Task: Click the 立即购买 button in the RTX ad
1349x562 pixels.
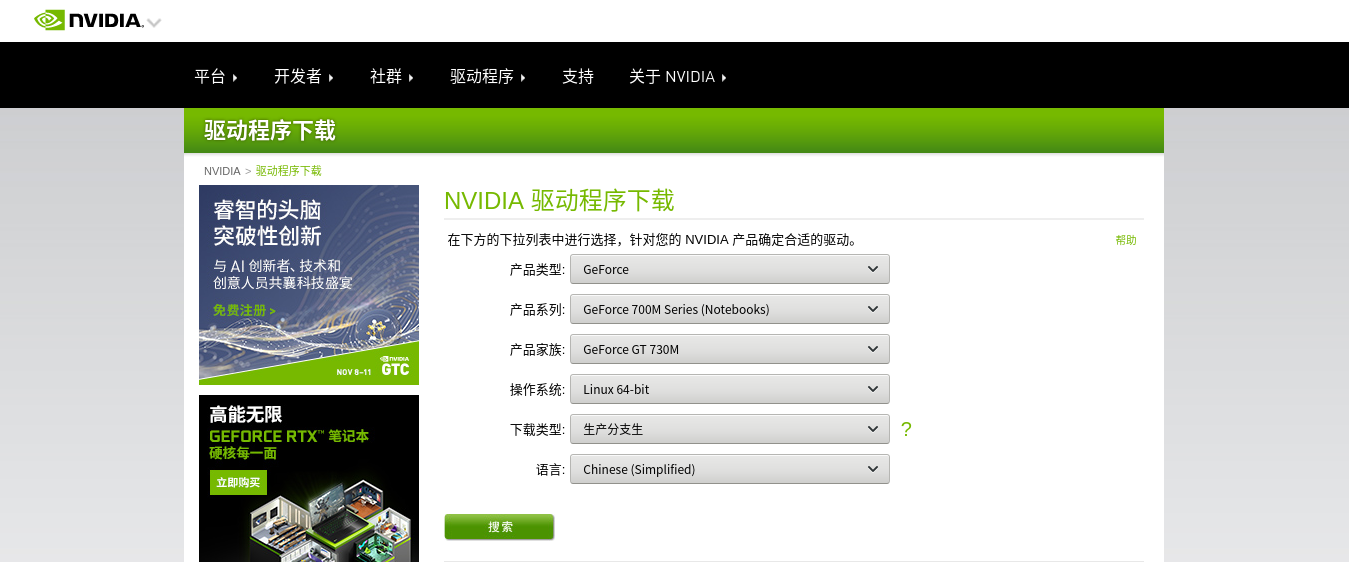Action: click(x=238, y=483)
